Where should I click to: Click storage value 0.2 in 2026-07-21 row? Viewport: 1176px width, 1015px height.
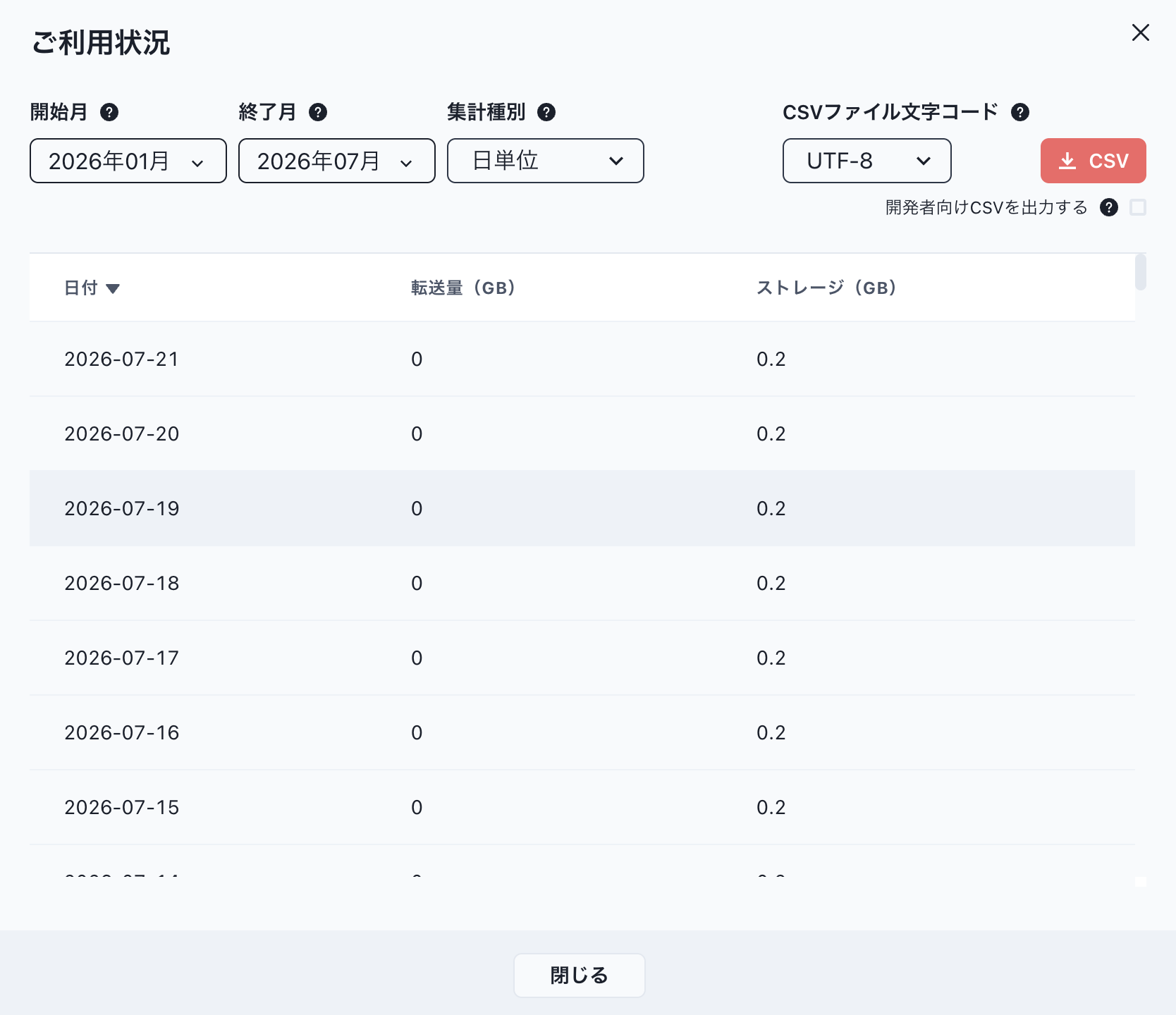pyautogui.click(x=771, y=359)
